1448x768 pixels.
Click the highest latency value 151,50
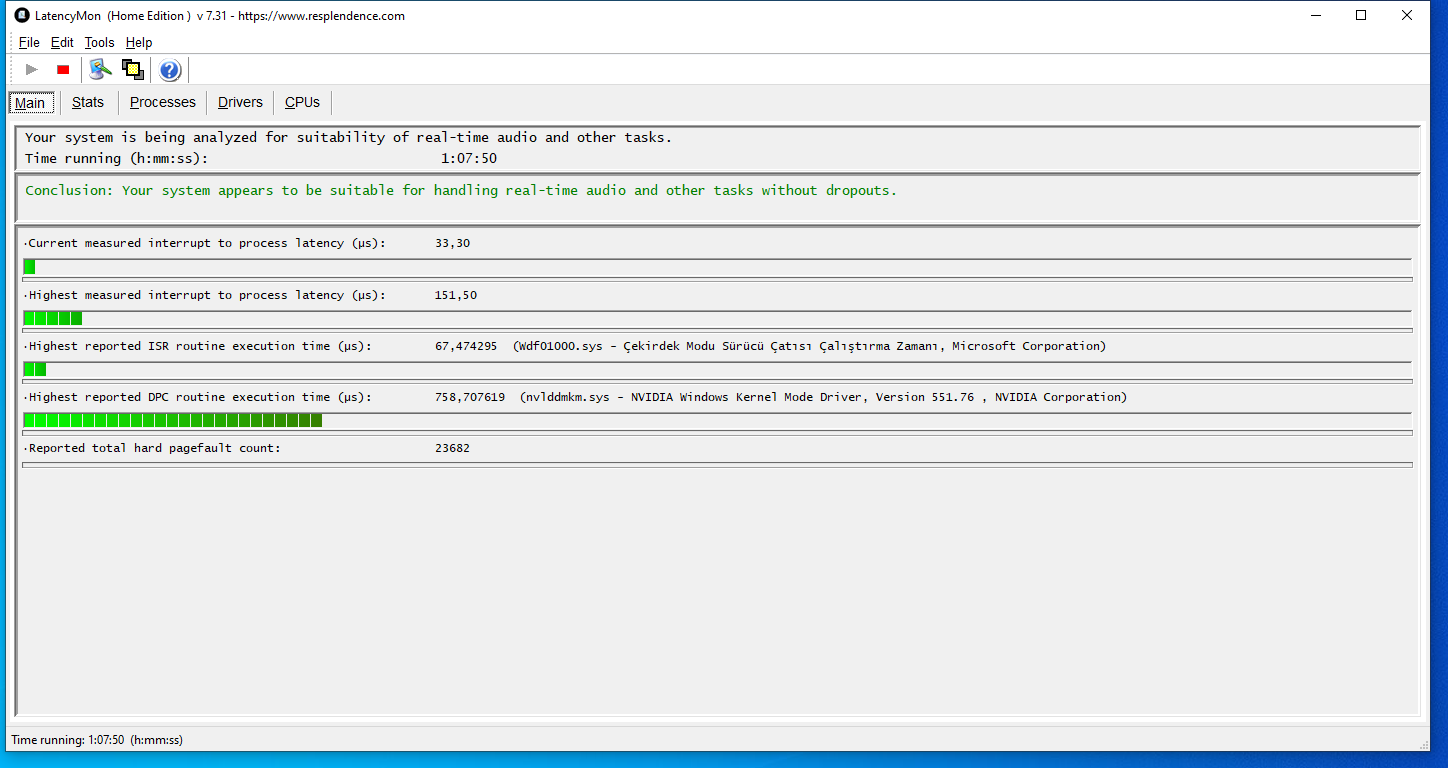[x=456, y=295]
